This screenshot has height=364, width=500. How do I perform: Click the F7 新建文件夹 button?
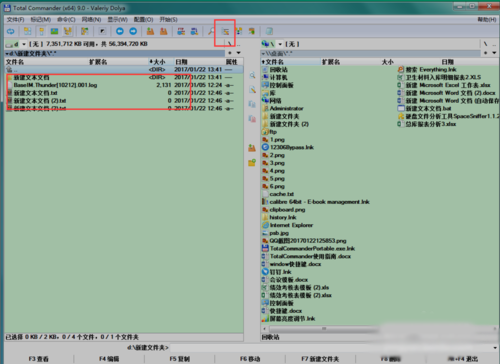320,359
